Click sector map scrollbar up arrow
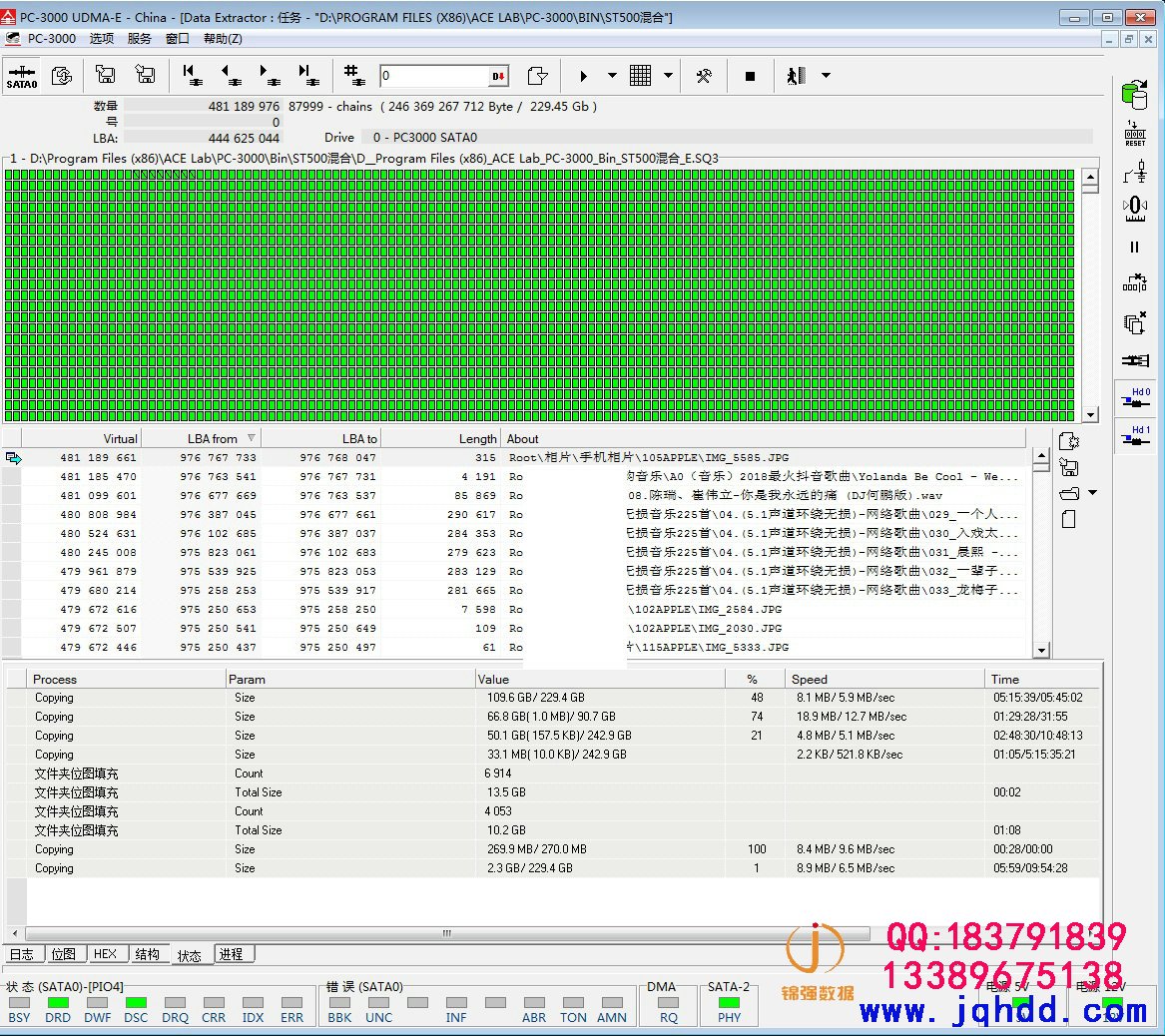Image resolution: width=1165 pixels, height=1036 pixels. 1091,177
